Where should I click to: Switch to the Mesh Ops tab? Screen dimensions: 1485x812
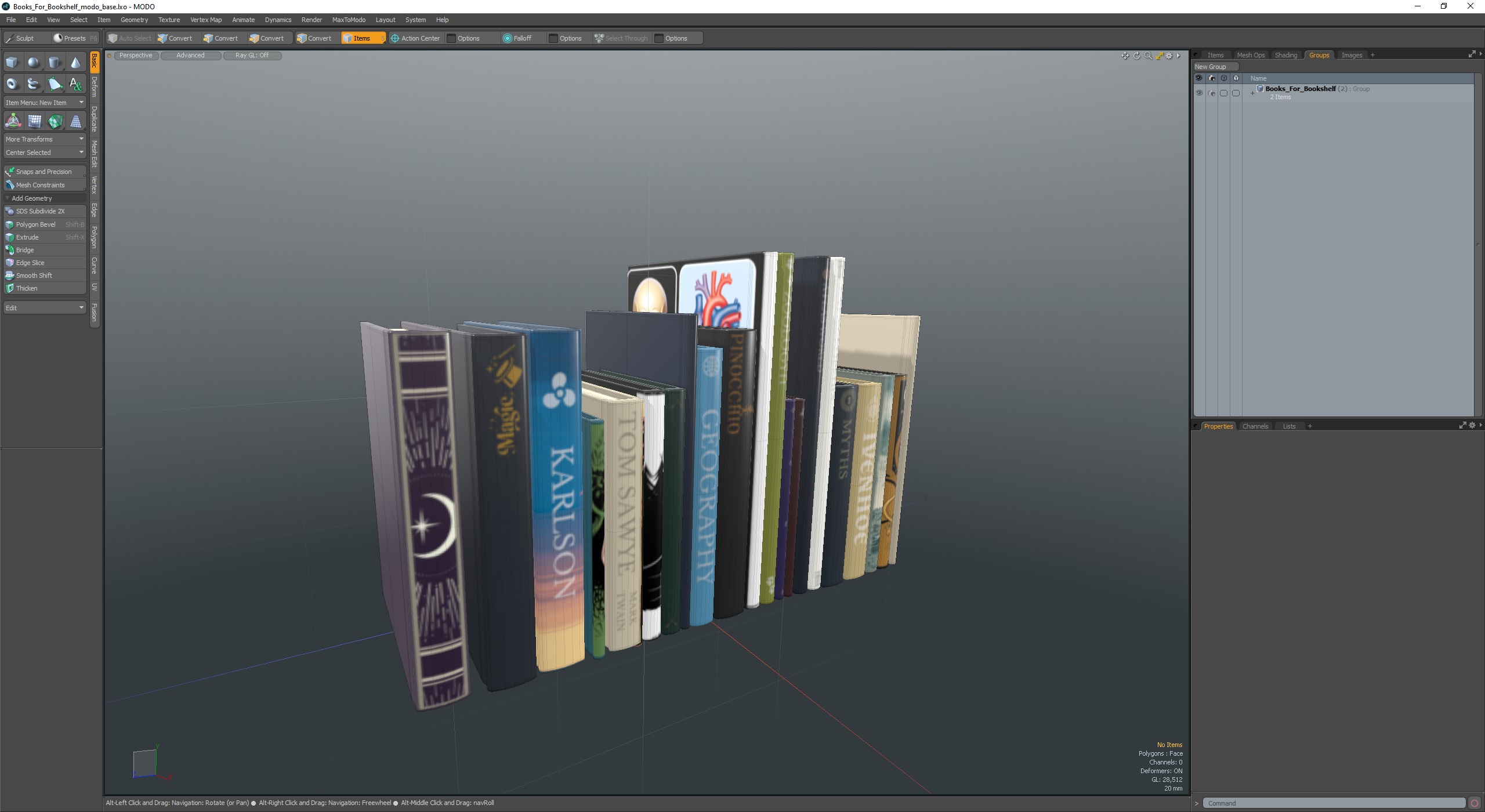pyautogui.click(x=1250, y=55)
